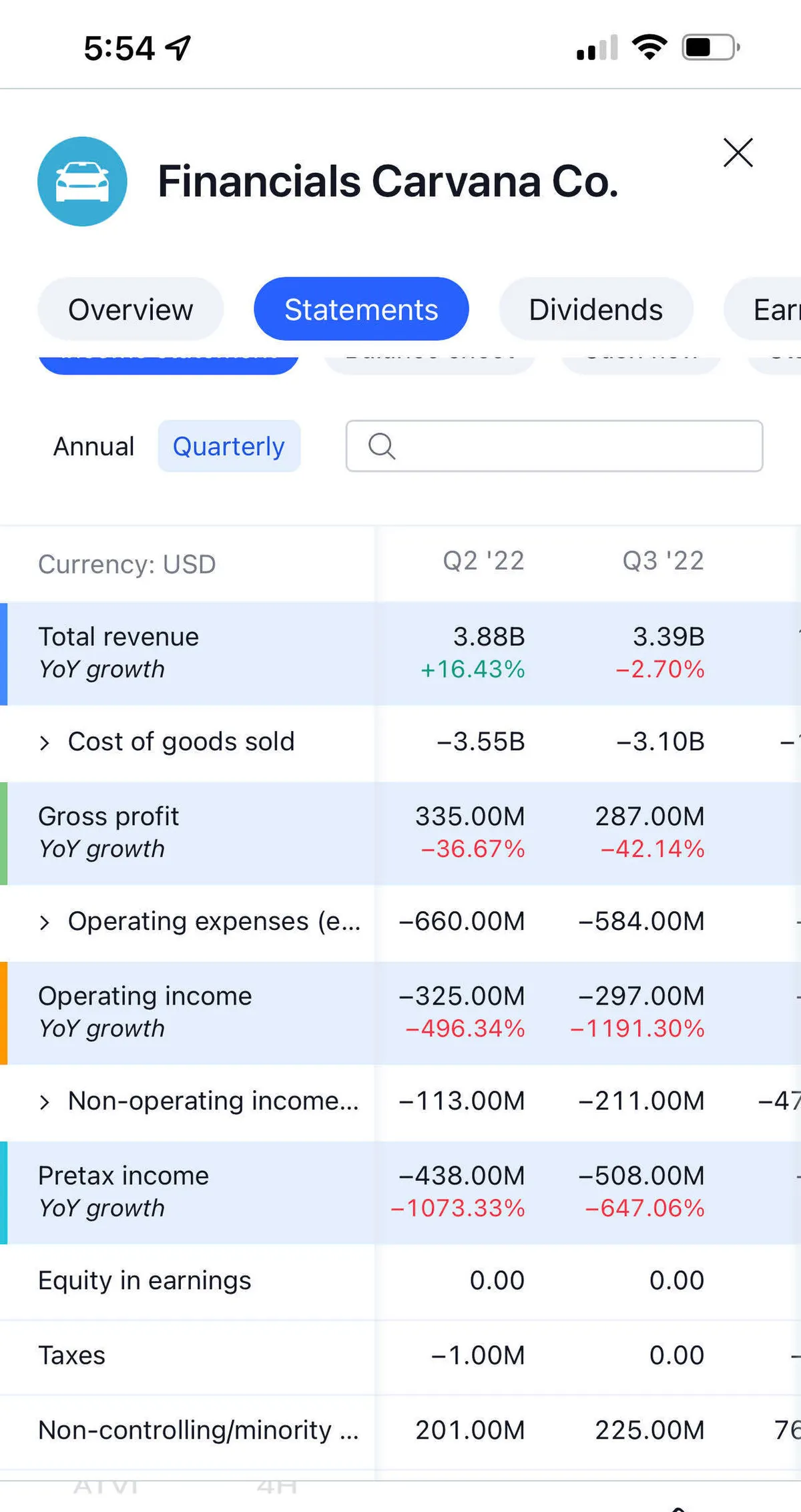
Task: Tap the battery indicator icon
Action: [x=710, y=47]
